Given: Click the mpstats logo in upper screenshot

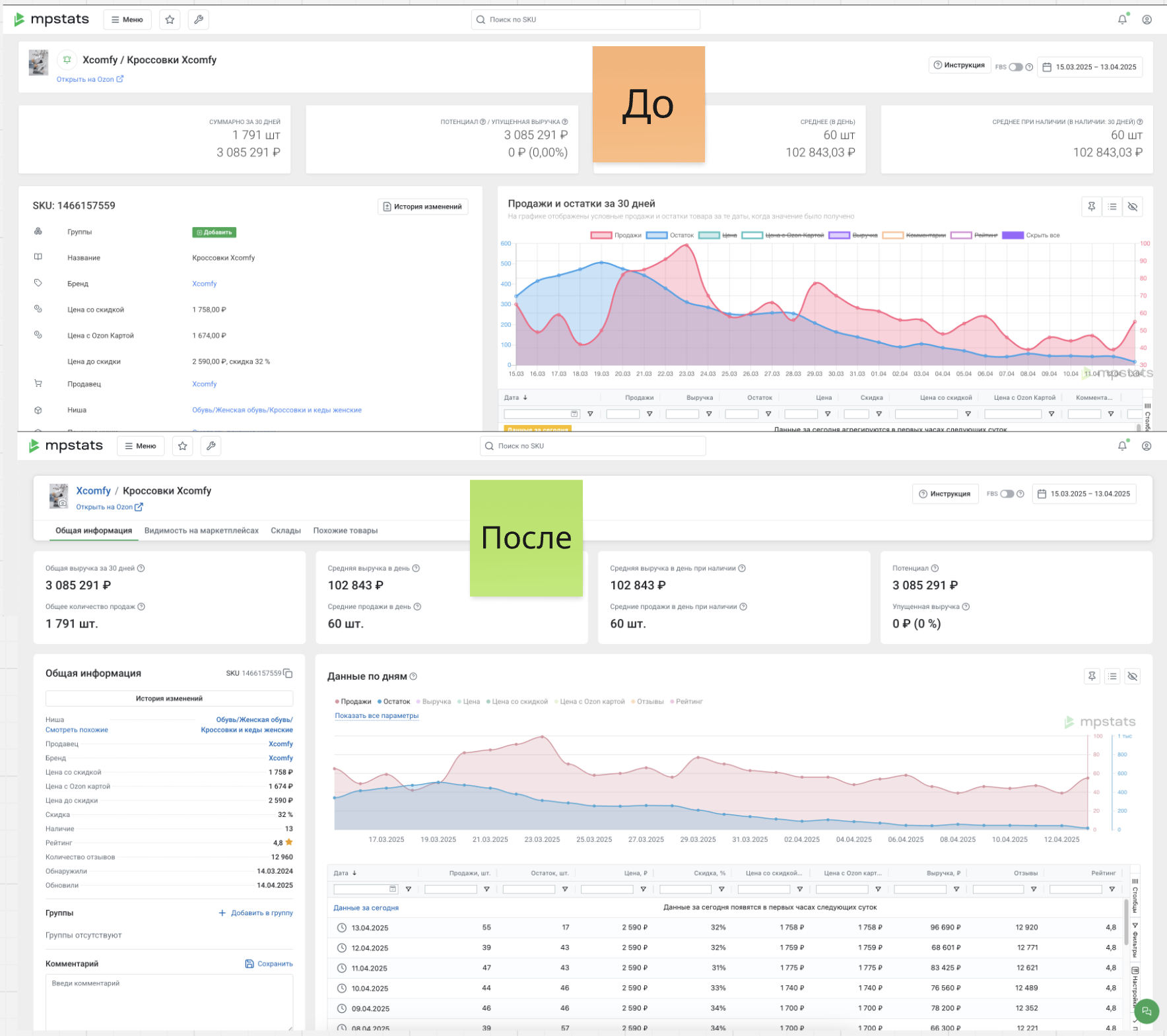Looking at the screenshot, I should pyautogui.click(x=51, y=19).
